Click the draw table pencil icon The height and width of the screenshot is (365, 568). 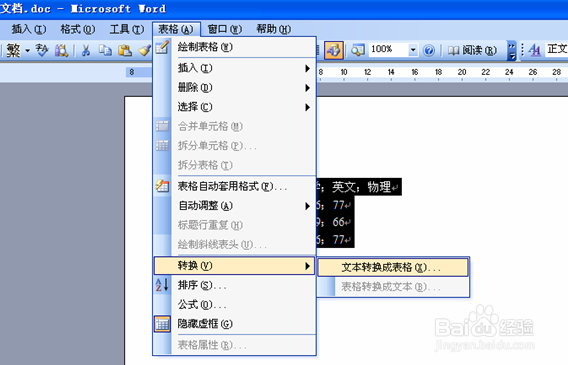(162, 47)
